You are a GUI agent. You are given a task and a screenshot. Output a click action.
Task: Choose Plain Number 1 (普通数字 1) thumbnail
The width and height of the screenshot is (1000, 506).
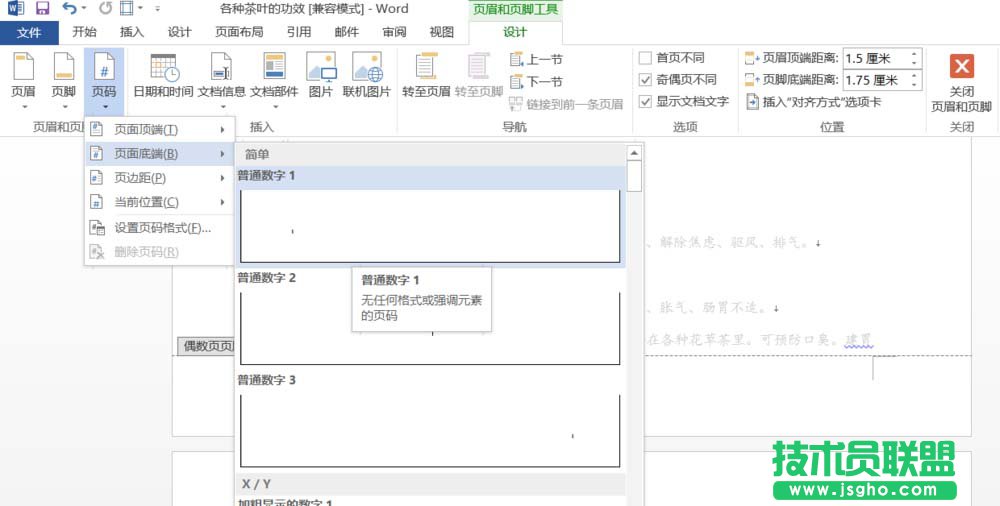click(x=430, y=226)
